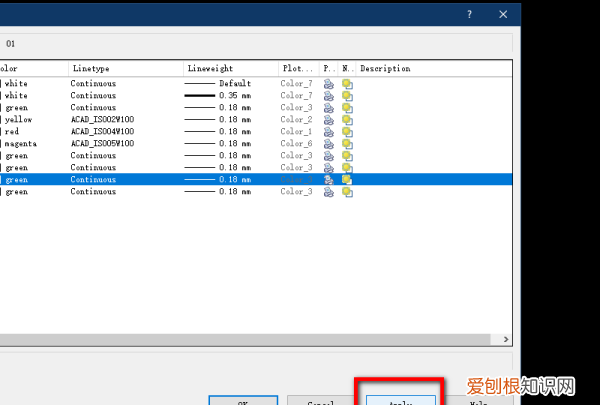Screen dimensions: 600x405
Task: Toggle new viewport freeze in red row
Action: [347, 132]
